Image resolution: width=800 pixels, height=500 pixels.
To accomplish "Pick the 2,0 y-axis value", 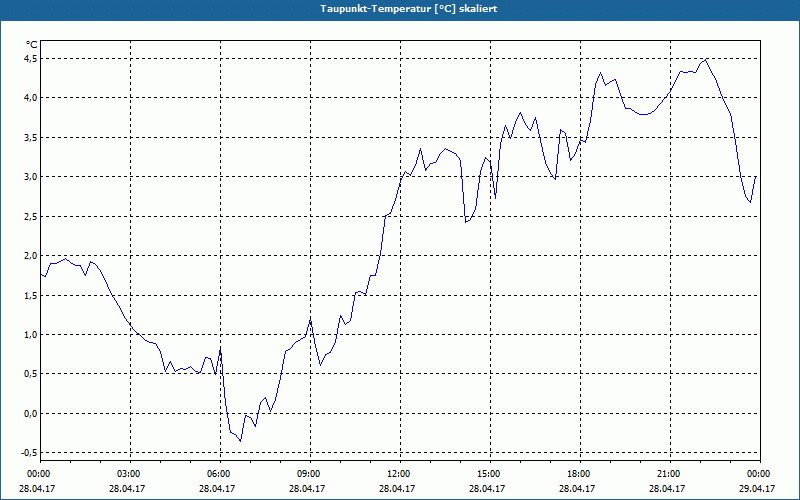I will tap(31, 256).
